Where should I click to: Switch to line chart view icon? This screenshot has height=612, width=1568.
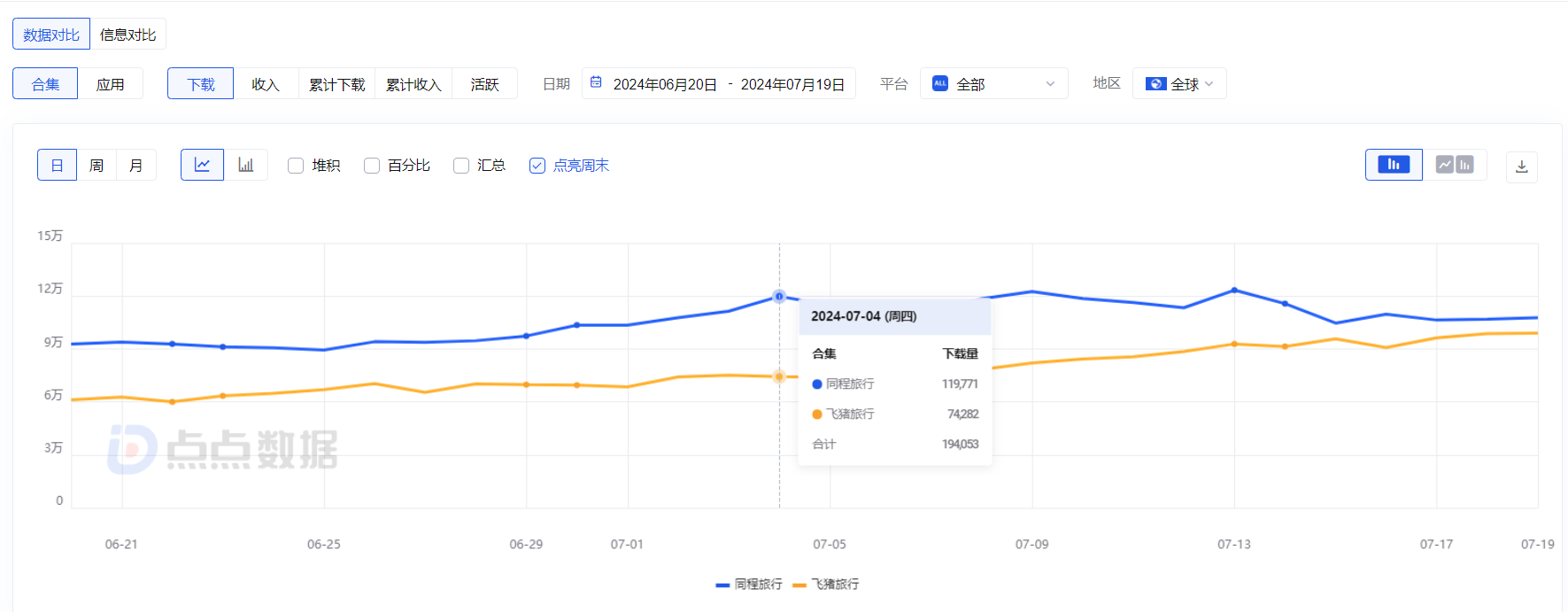202,165
